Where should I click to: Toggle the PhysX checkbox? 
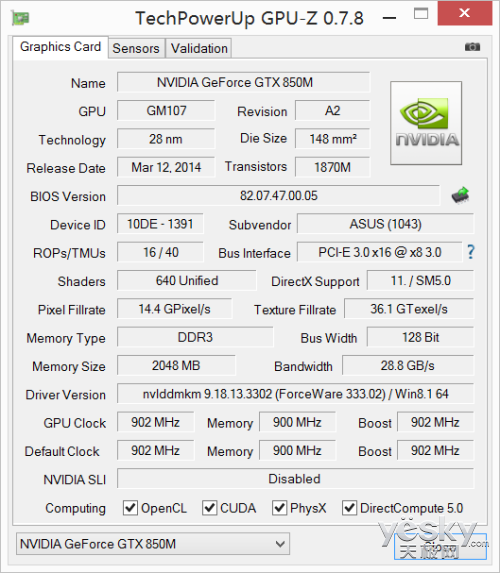point(279,508)
